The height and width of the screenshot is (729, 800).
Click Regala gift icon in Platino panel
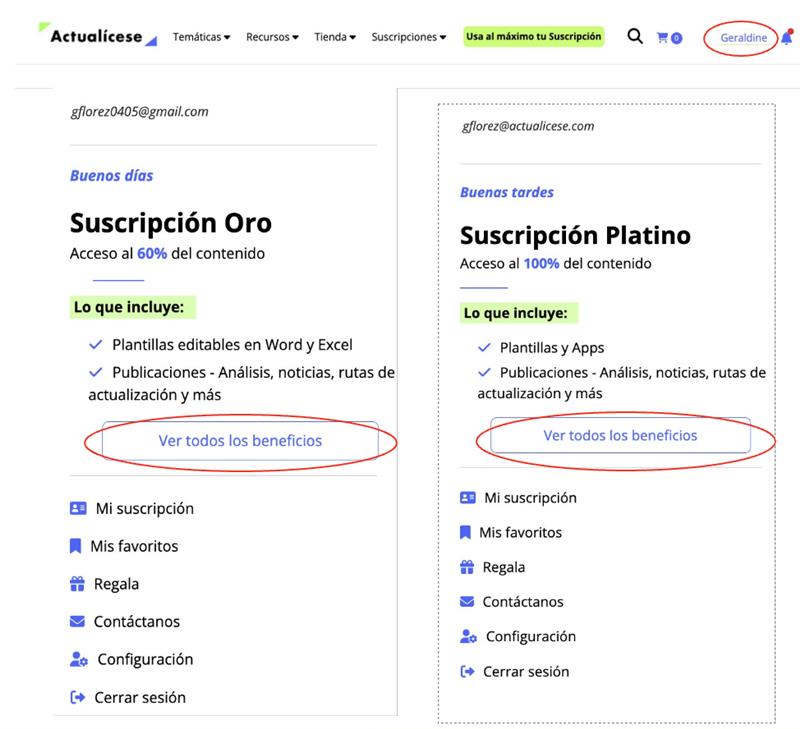point(467,567)
